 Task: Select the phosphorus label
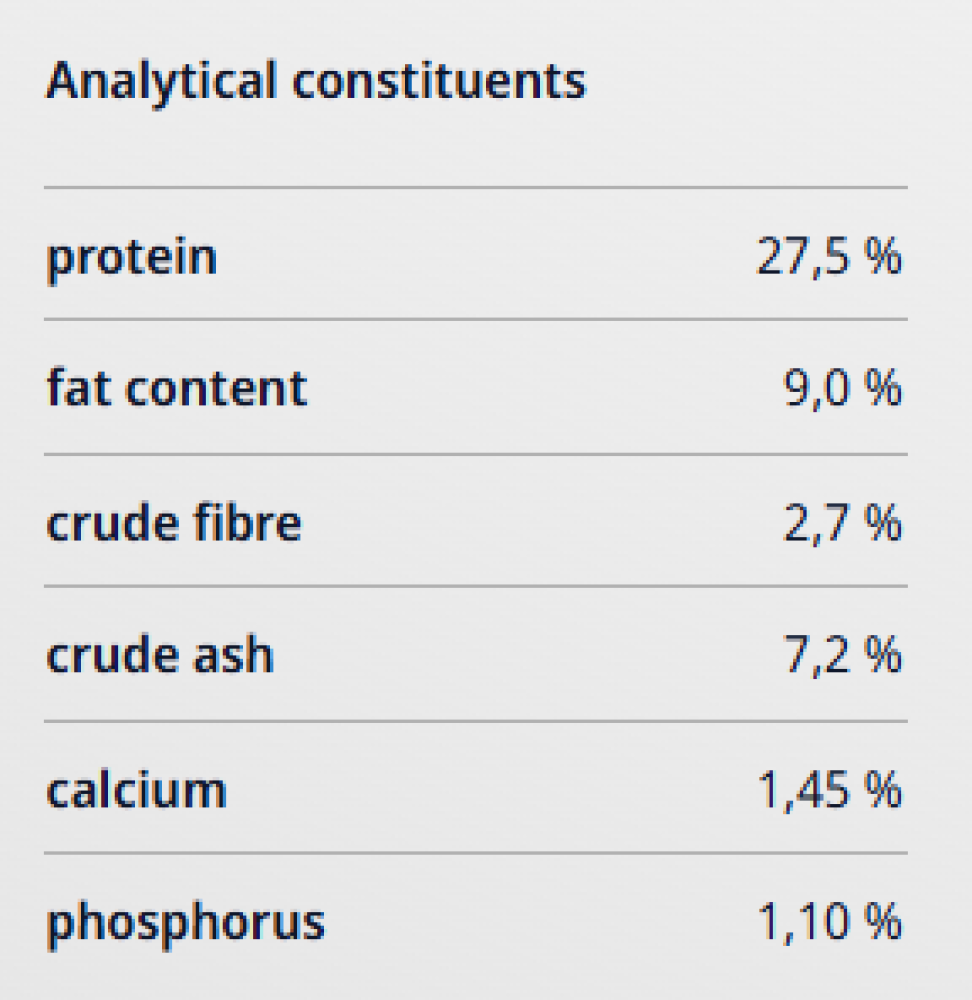pyautogui.click(x=186, y=922)
